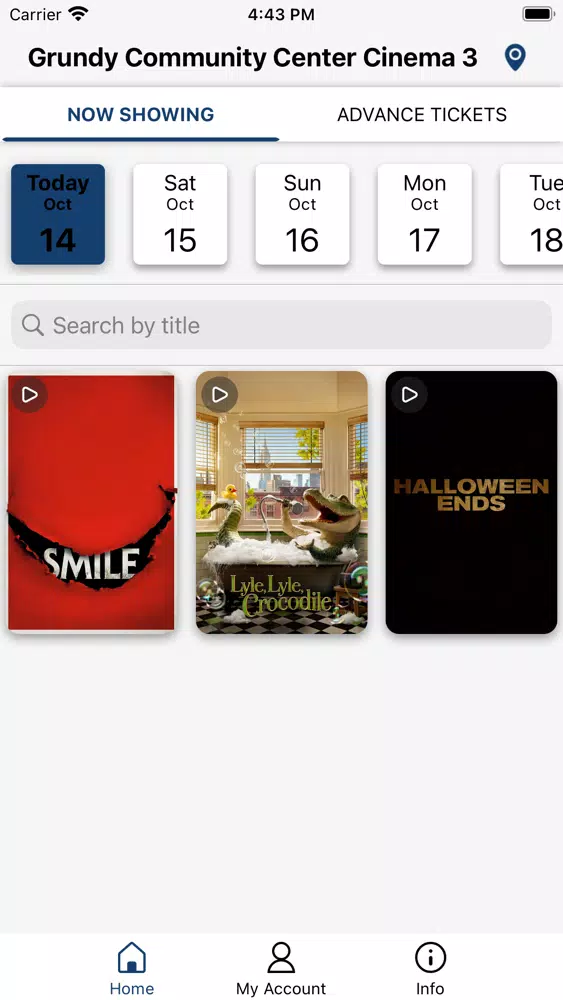
Task: Switch to the Advance Tickets tab
Action: (x=422, y=115)
